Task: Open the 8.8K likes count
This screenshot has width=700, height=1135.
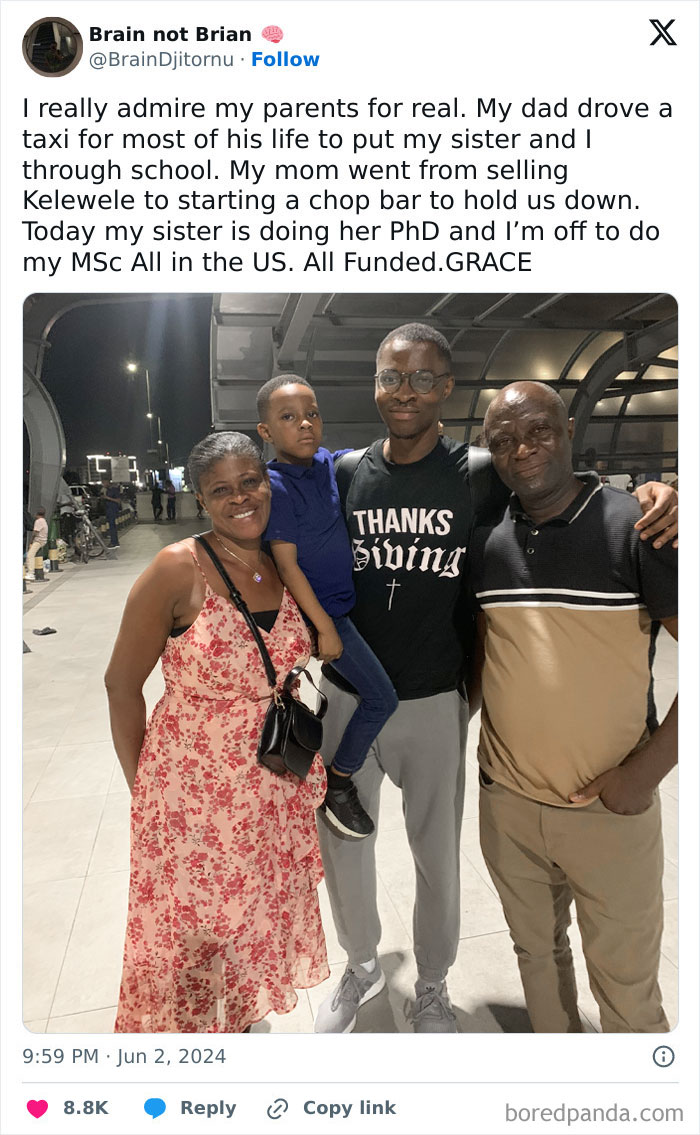Action: [x=85, y=1108]
